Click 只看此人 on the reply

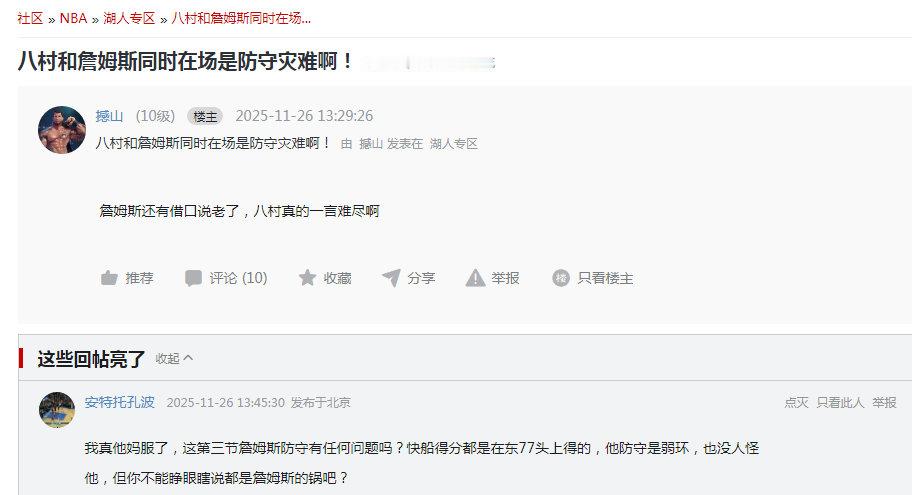(840, 403)
